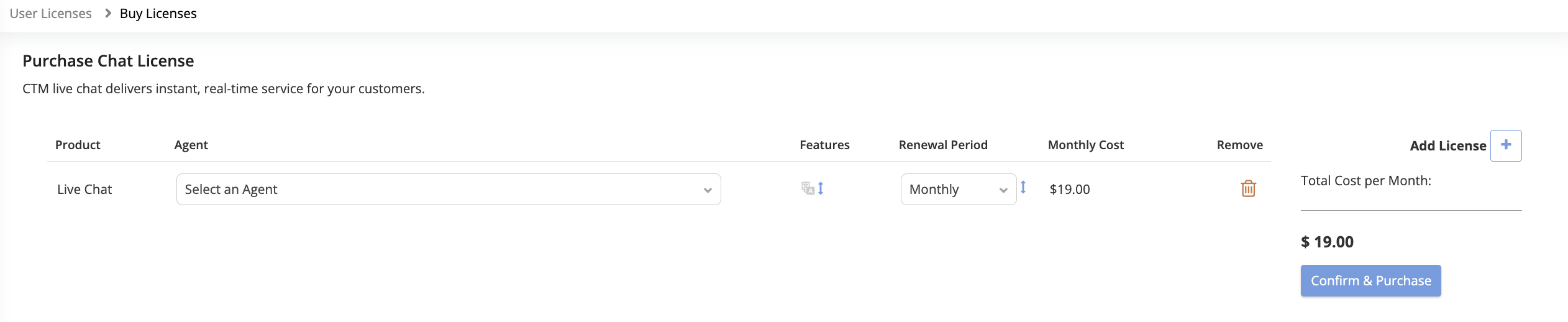
Task: Click the Renewal Period column header
Action: click(x=942, y=145)
